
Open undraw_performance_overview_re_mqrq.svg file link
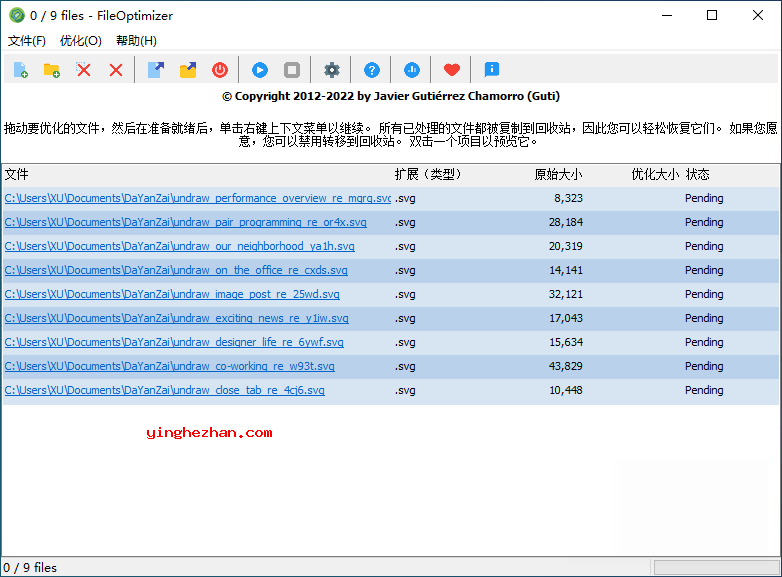pyautogui.click(x=198, y=198)
